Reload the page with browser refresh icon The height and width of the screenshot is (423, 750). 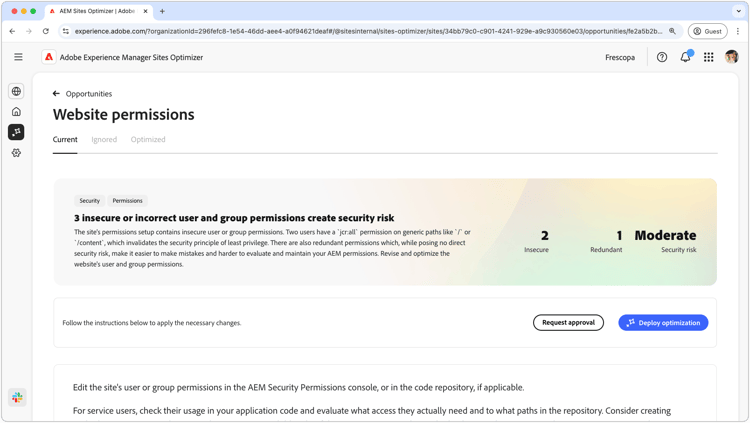pyautogui.click(x=45, y=31)
